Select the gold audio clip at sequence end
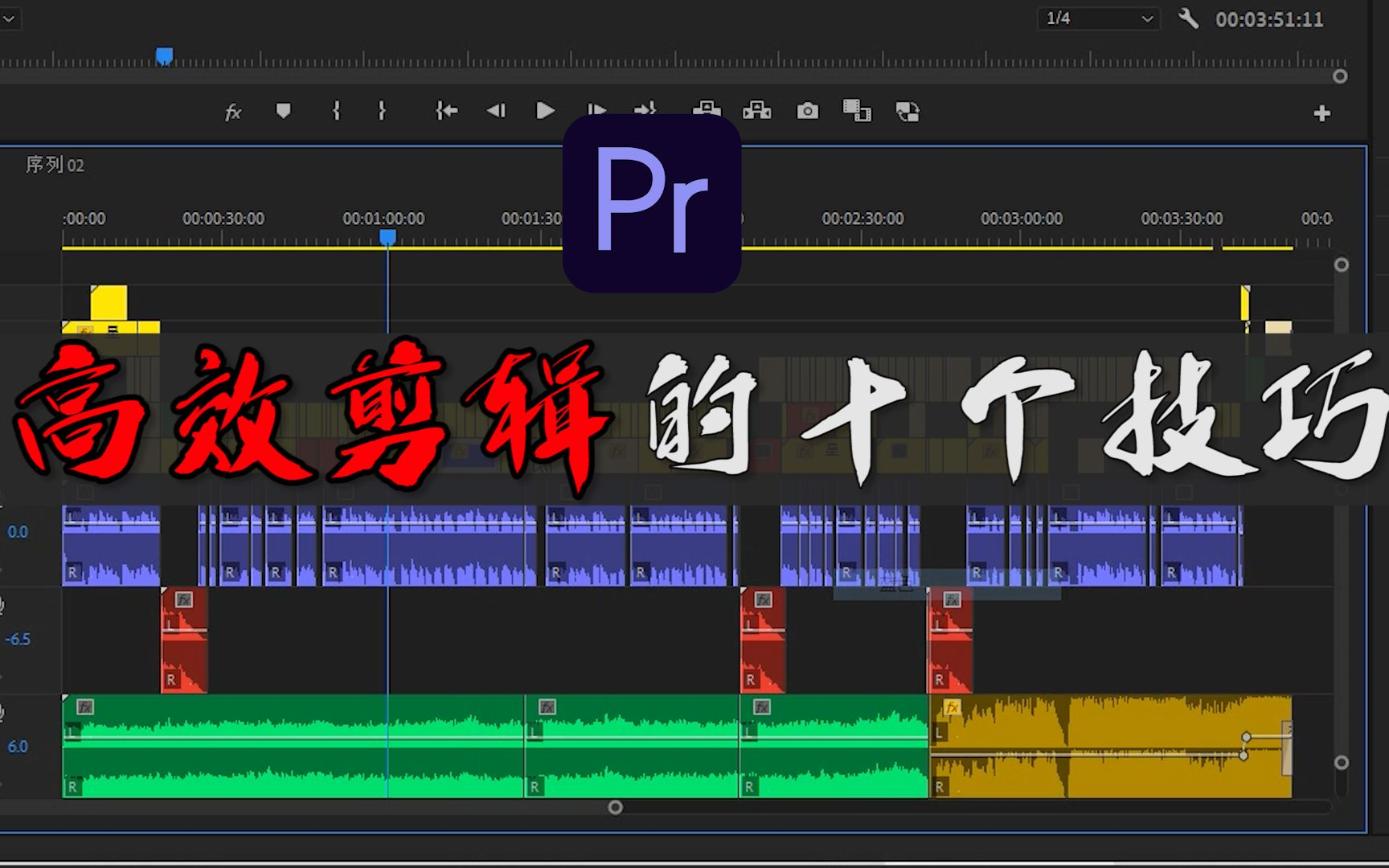Screen dimensions: 1389x868 click(1110, 747)
